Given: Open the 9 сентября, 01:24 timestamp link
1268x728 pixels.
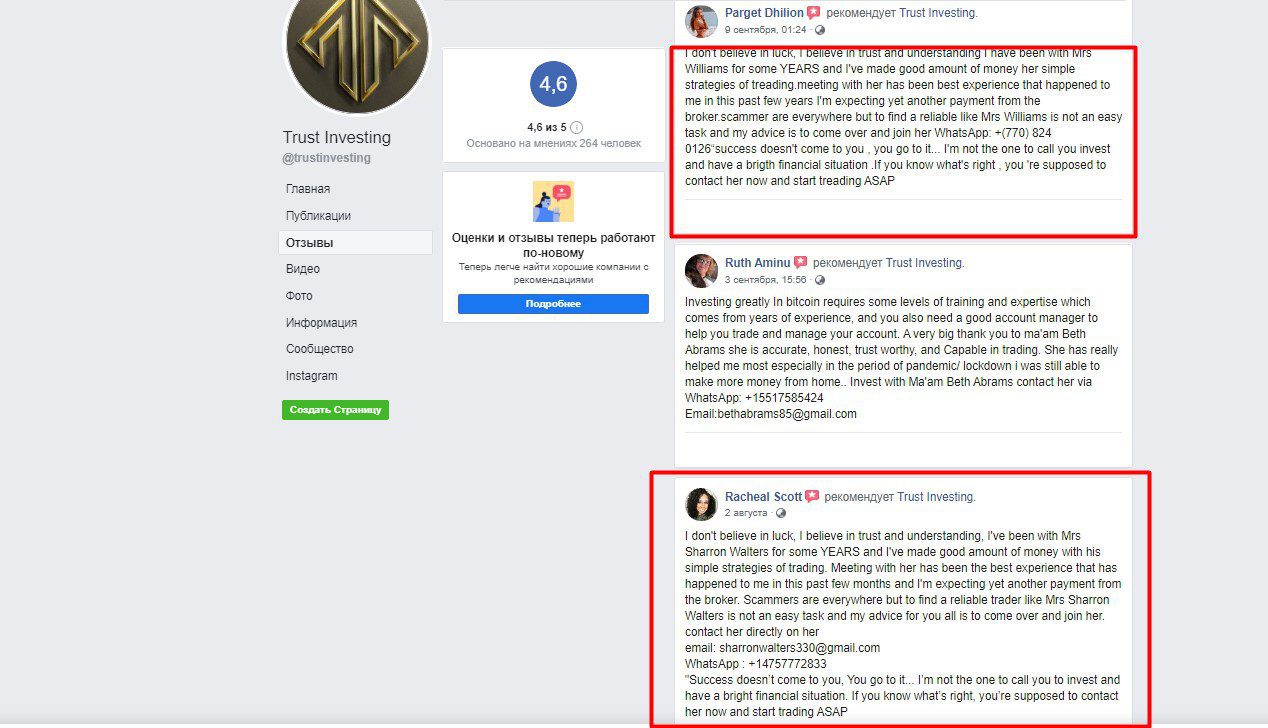Looking at the screenshot, I should pos(766,30).
